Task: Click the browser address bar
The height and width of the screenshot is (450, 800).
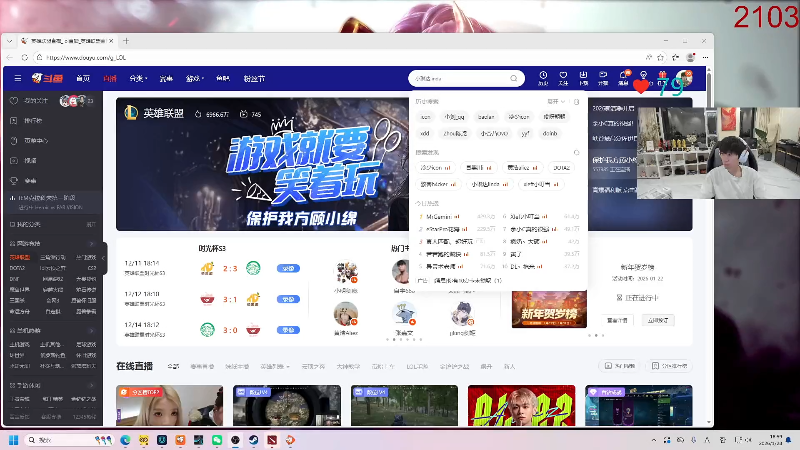Action: click(x=337, y=58)
